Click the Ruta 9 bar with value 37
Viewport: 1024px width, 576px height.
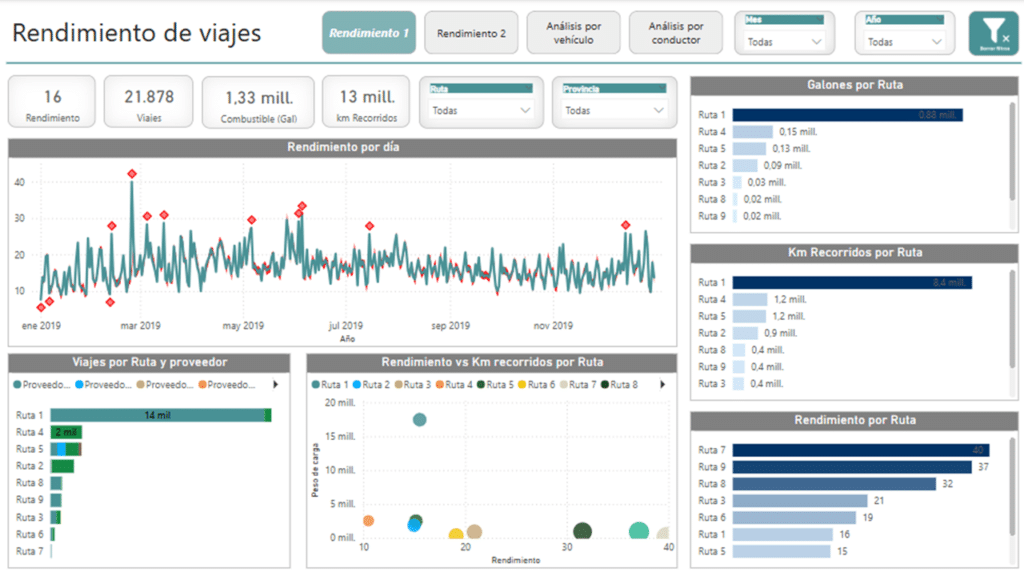(x=852, y=467)
